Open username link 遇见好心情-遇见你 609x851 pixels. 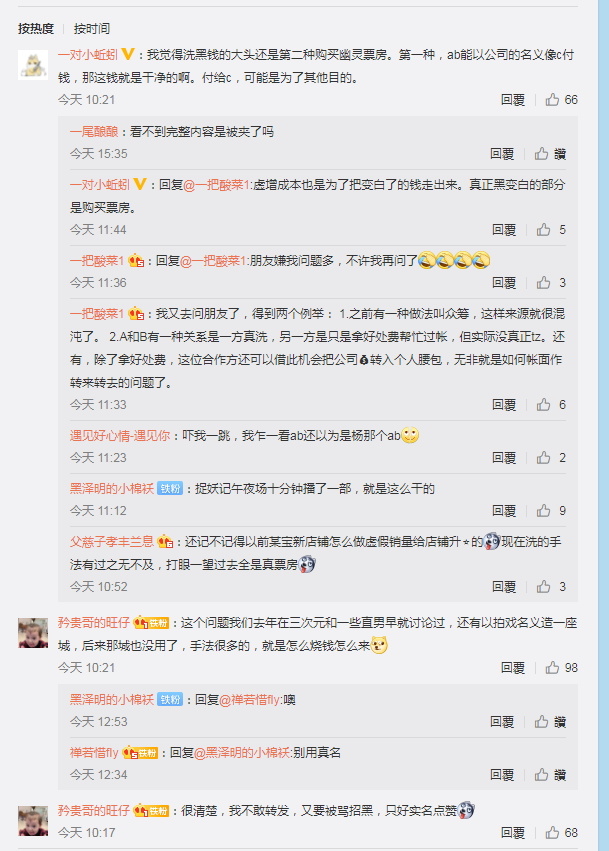(x=120, y=436)
